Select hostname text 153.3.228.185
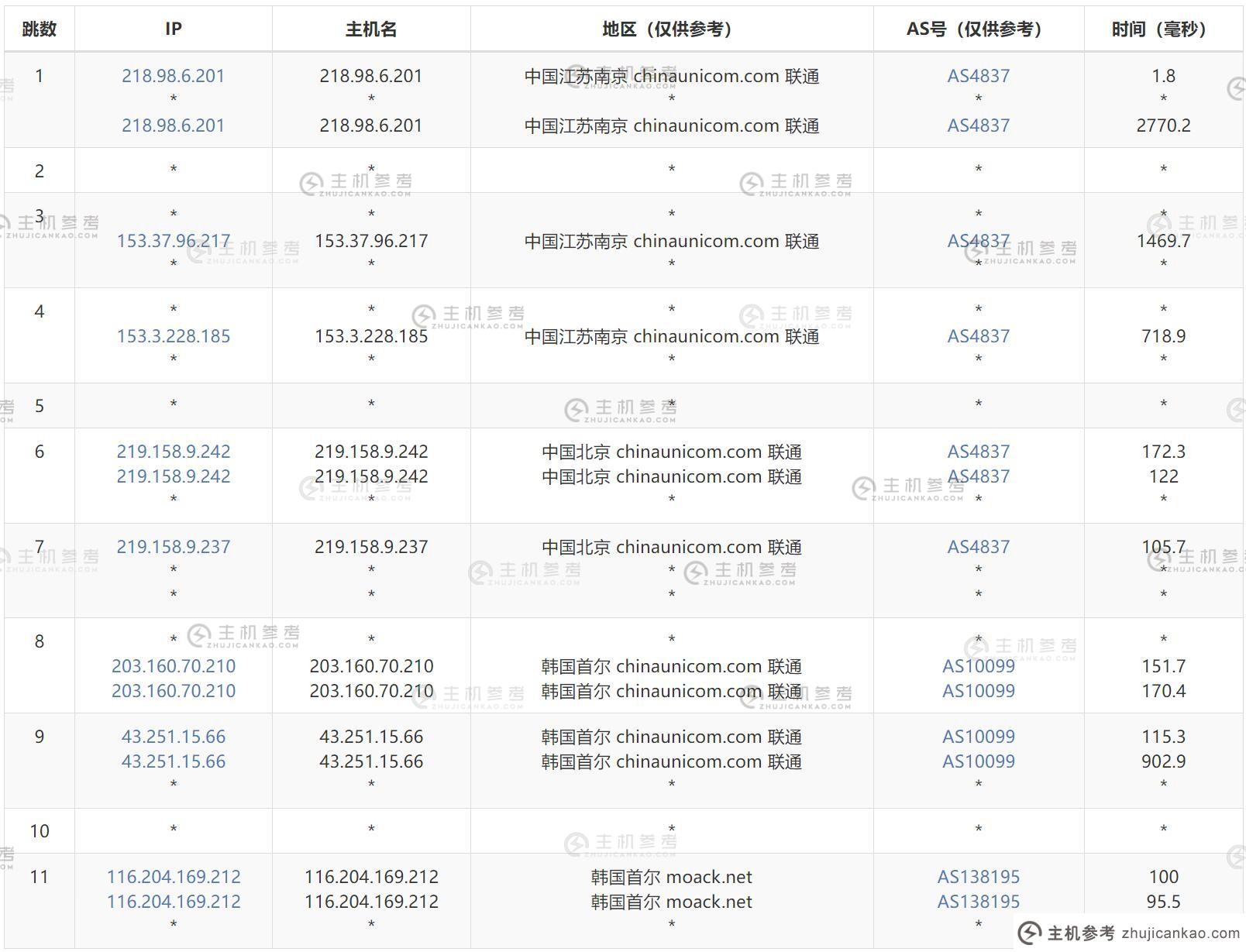The image size is (1246, 952). 371,336
